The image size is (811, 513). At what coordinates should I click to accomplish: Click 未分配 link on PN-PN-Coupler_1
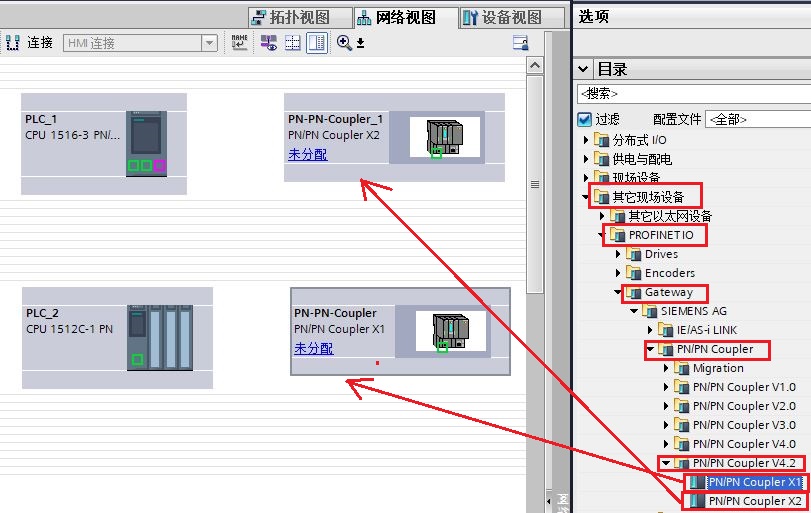[308, 154]
